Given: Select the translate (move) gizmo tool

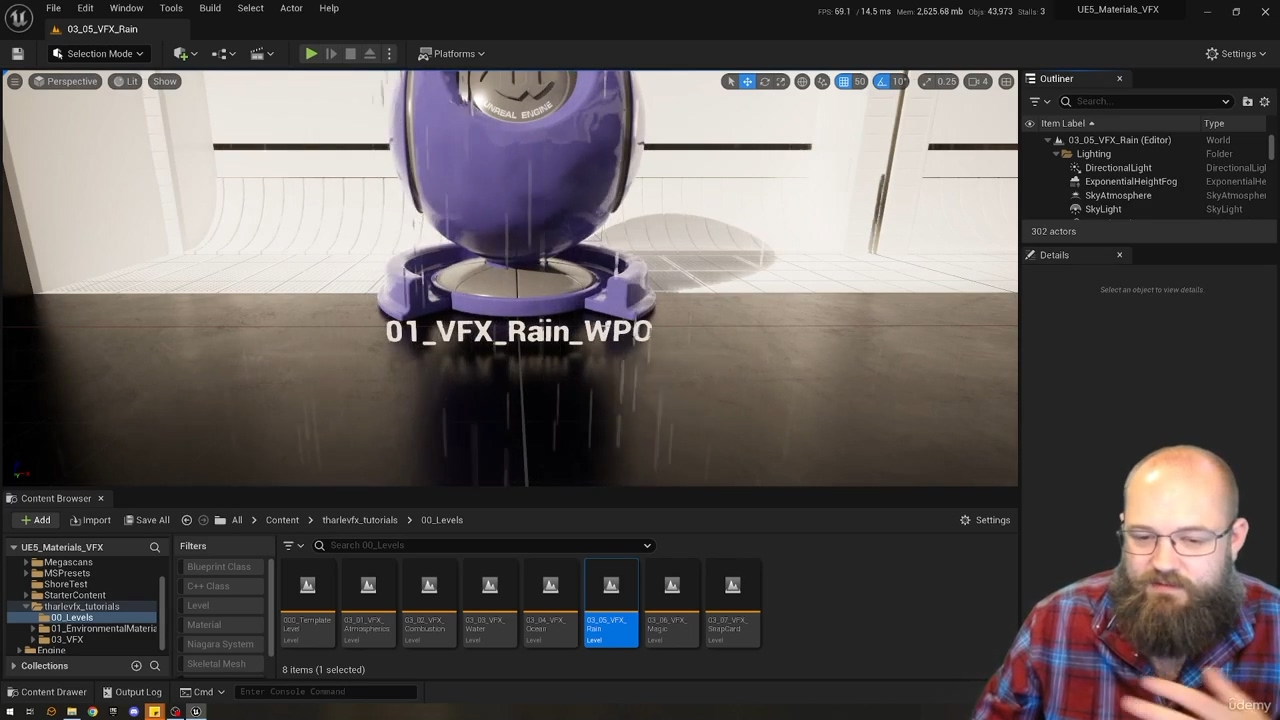Looking at the screenshot, I should 747,82.
